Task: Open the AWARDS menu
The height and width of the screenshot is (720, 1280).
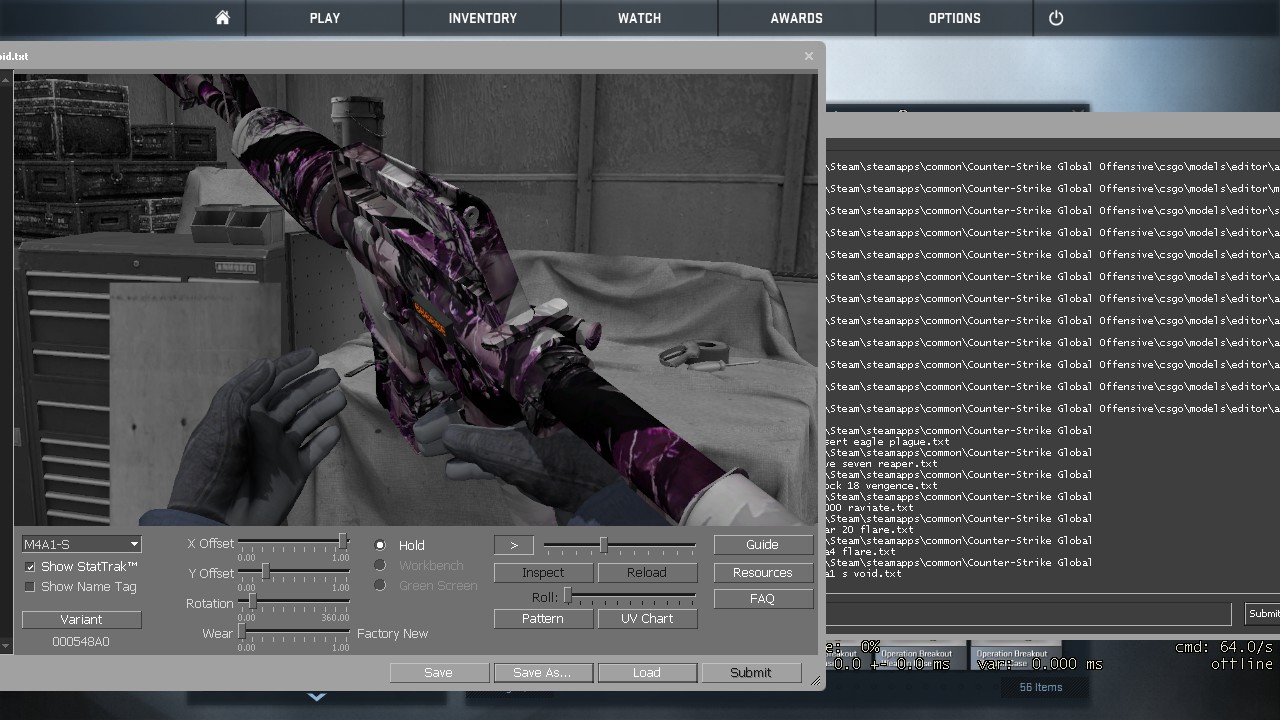Action: [797, 18]
